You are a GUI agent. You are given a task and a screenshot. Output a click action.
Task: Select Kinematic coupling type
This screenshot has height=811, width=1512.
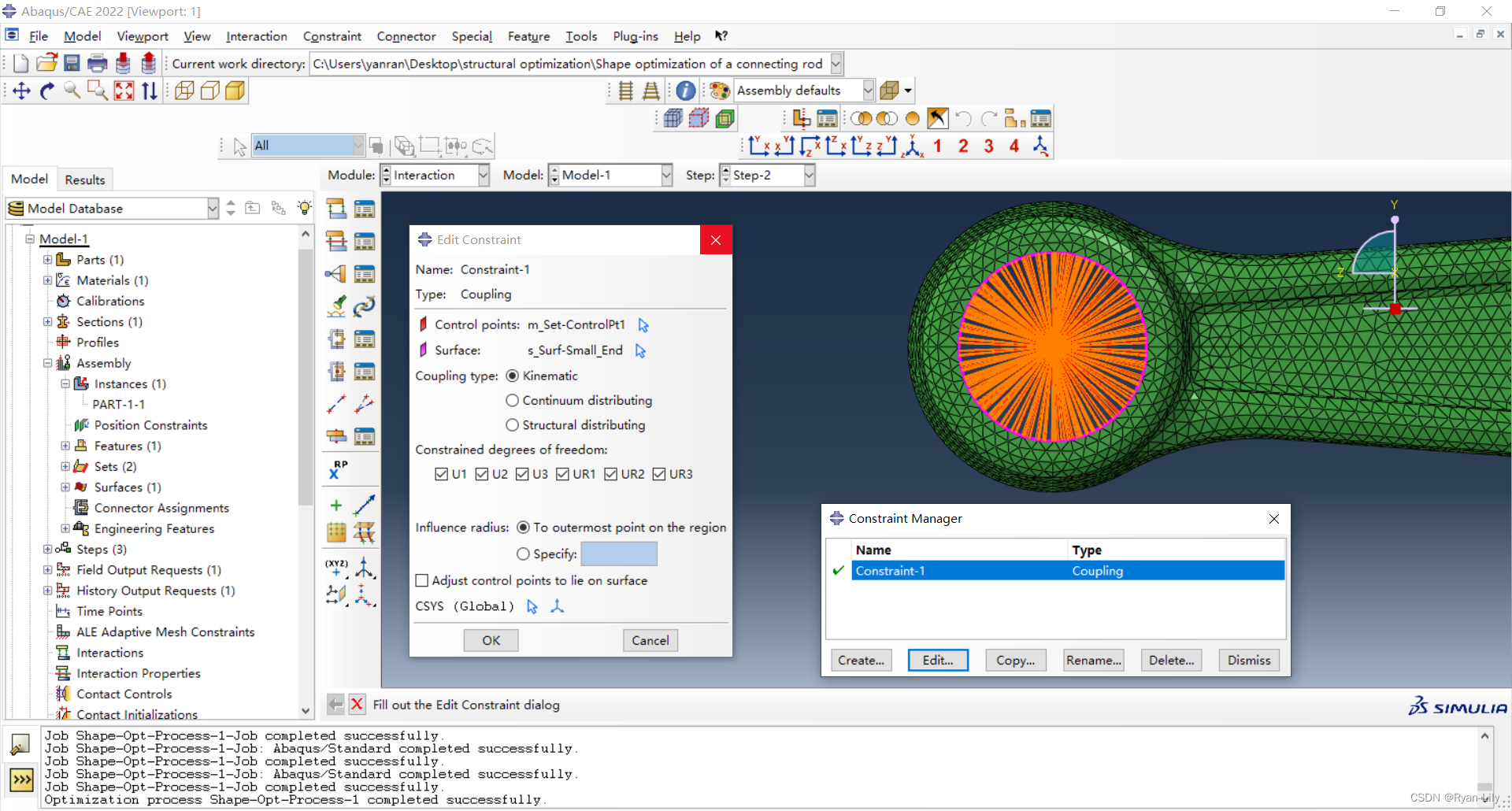pyautogui.click(x=513, y=376)
